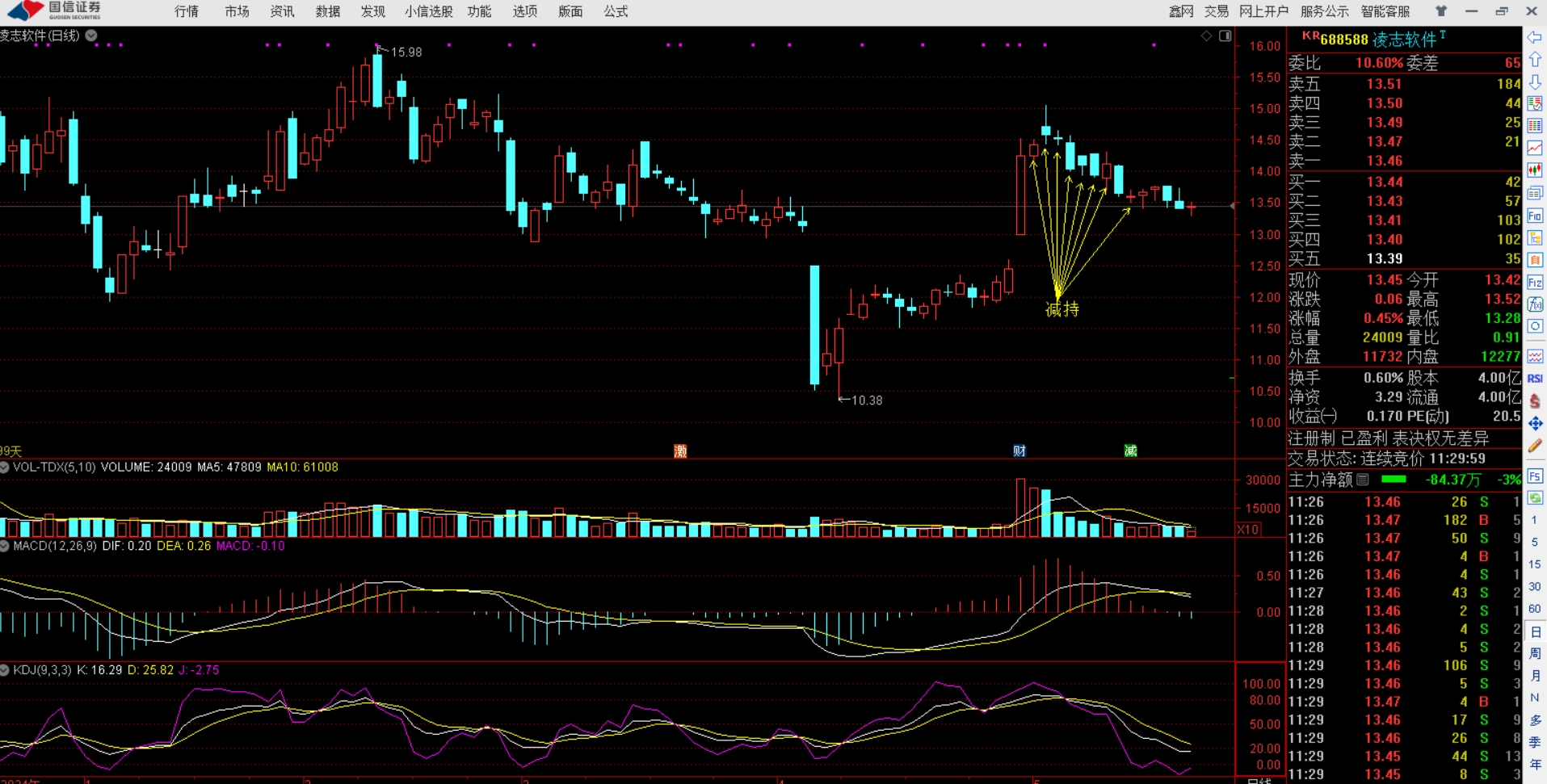1547x784 pixels.
Task: Click the F10 company info icon
Action: [x=1535, y=216]
